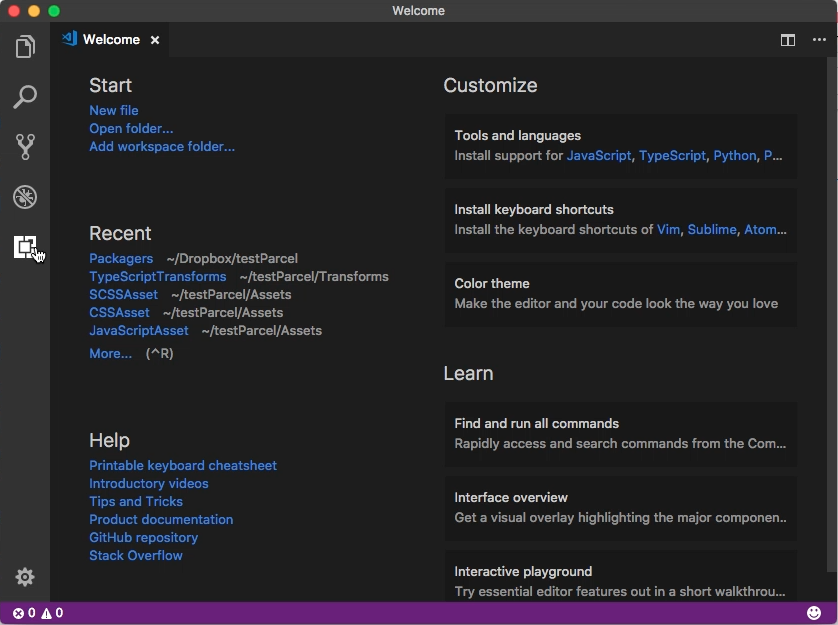
Task: Open the editor More Actions ellipsis
Action: click(819, 40)
